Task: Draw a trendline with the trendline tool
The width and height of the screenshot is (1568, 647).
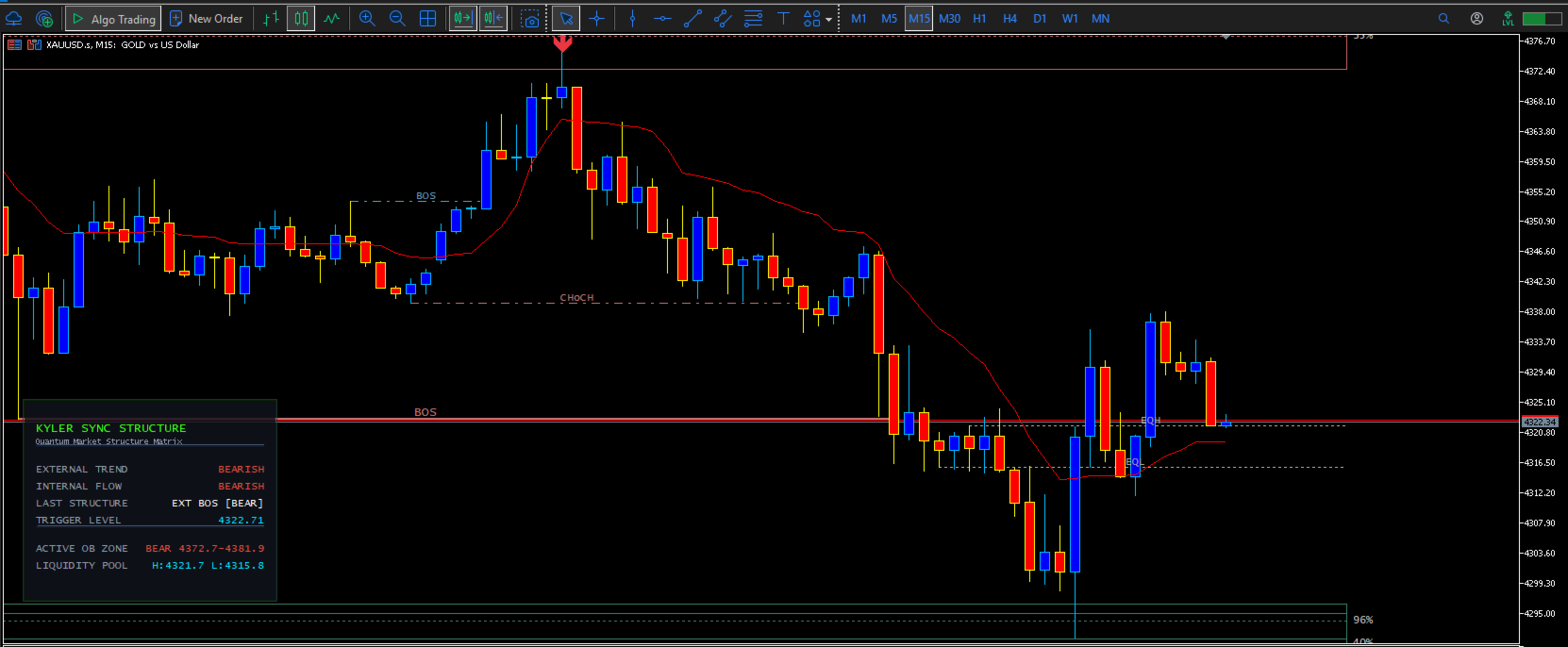Action: click(692, 18)
